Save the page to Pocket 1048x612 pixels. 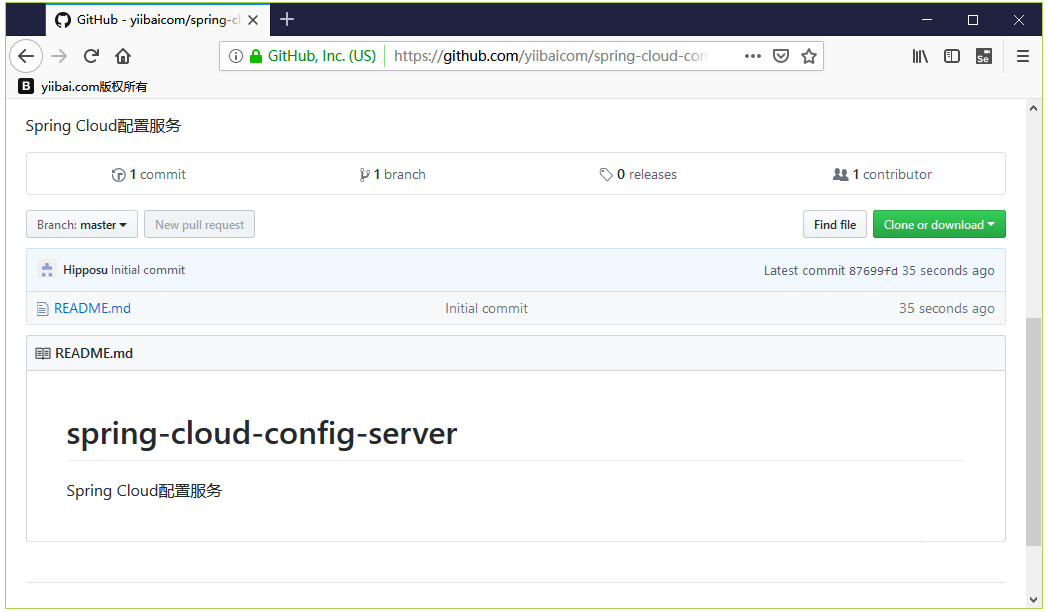[x=781, y=56]
